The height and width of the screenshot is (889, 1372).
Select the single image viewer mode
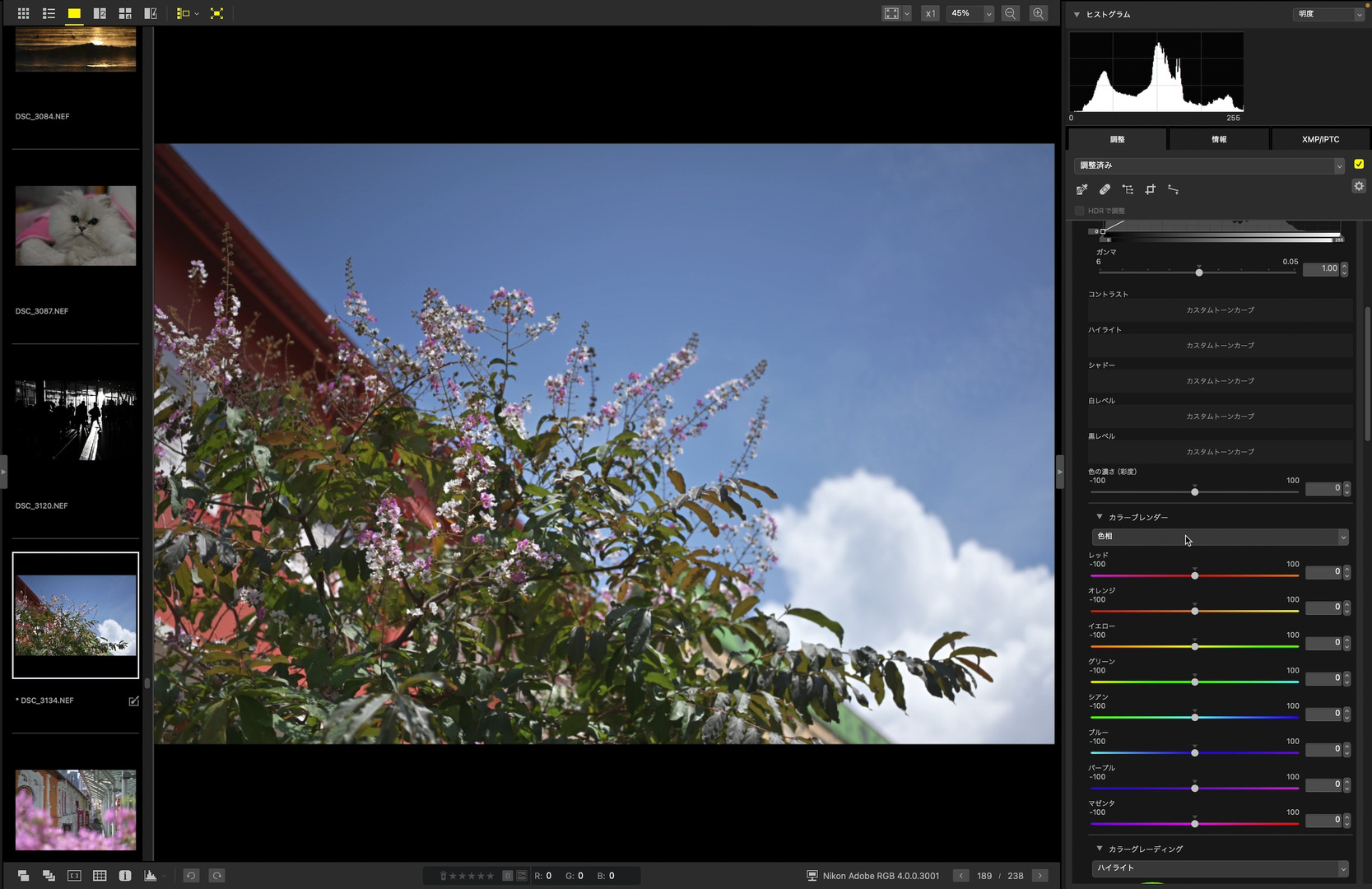[x=74, y=13]
